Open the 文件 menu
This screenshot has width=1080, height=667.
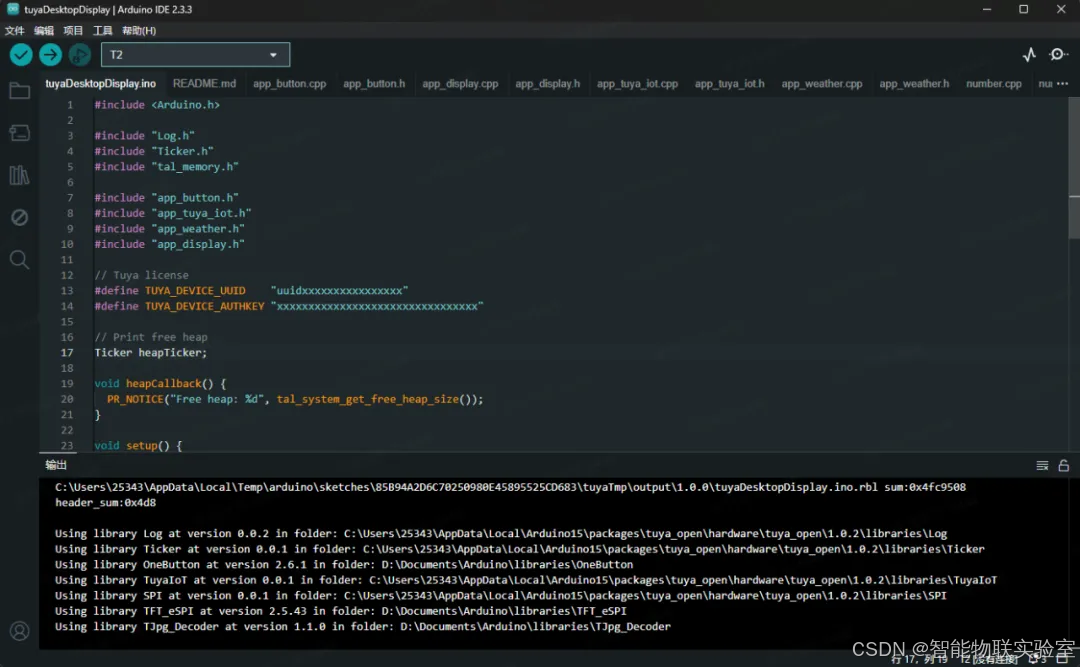coord(14,30)
